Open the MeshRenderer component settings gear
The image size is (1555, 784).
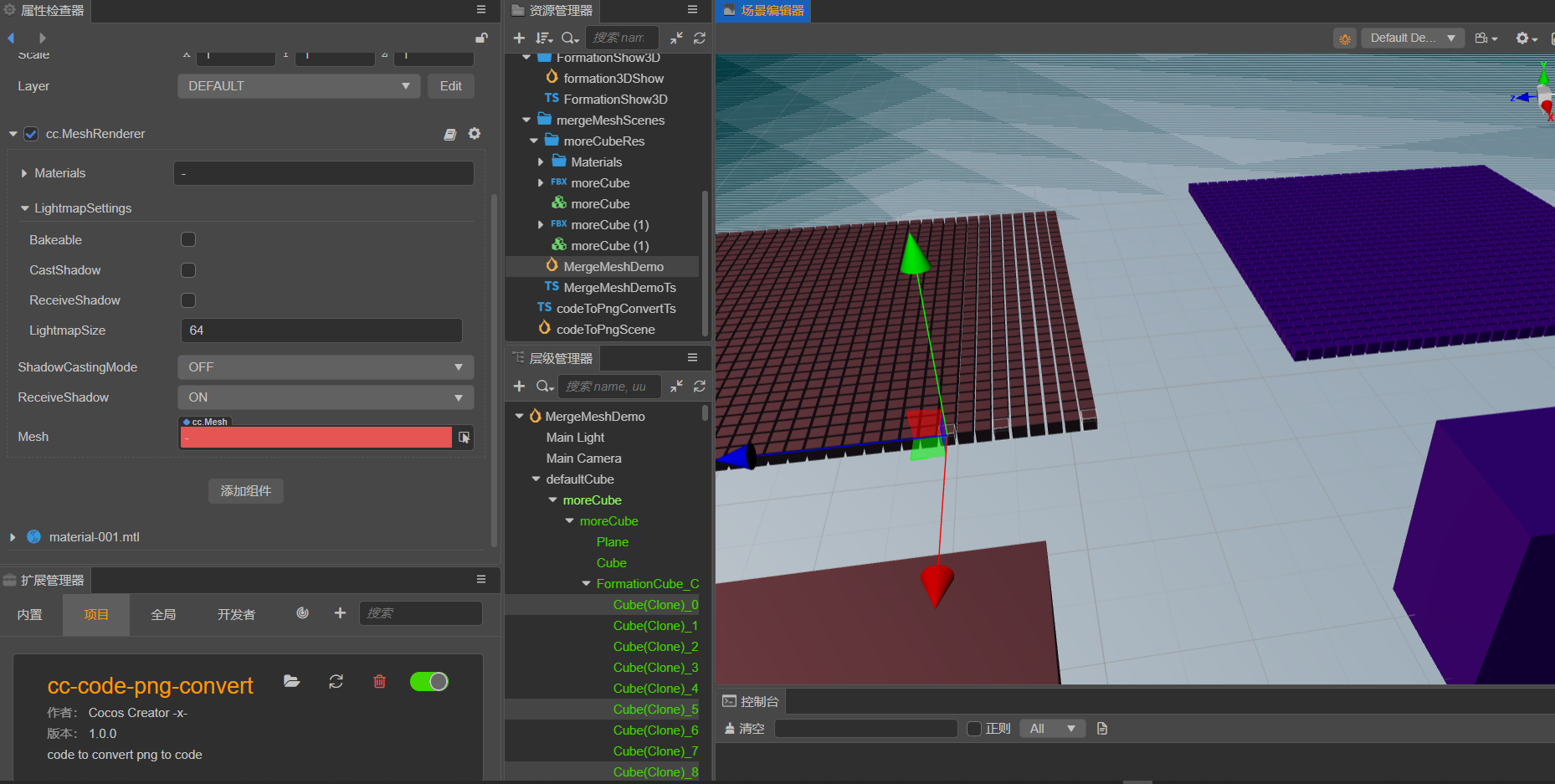coord(475,134)
